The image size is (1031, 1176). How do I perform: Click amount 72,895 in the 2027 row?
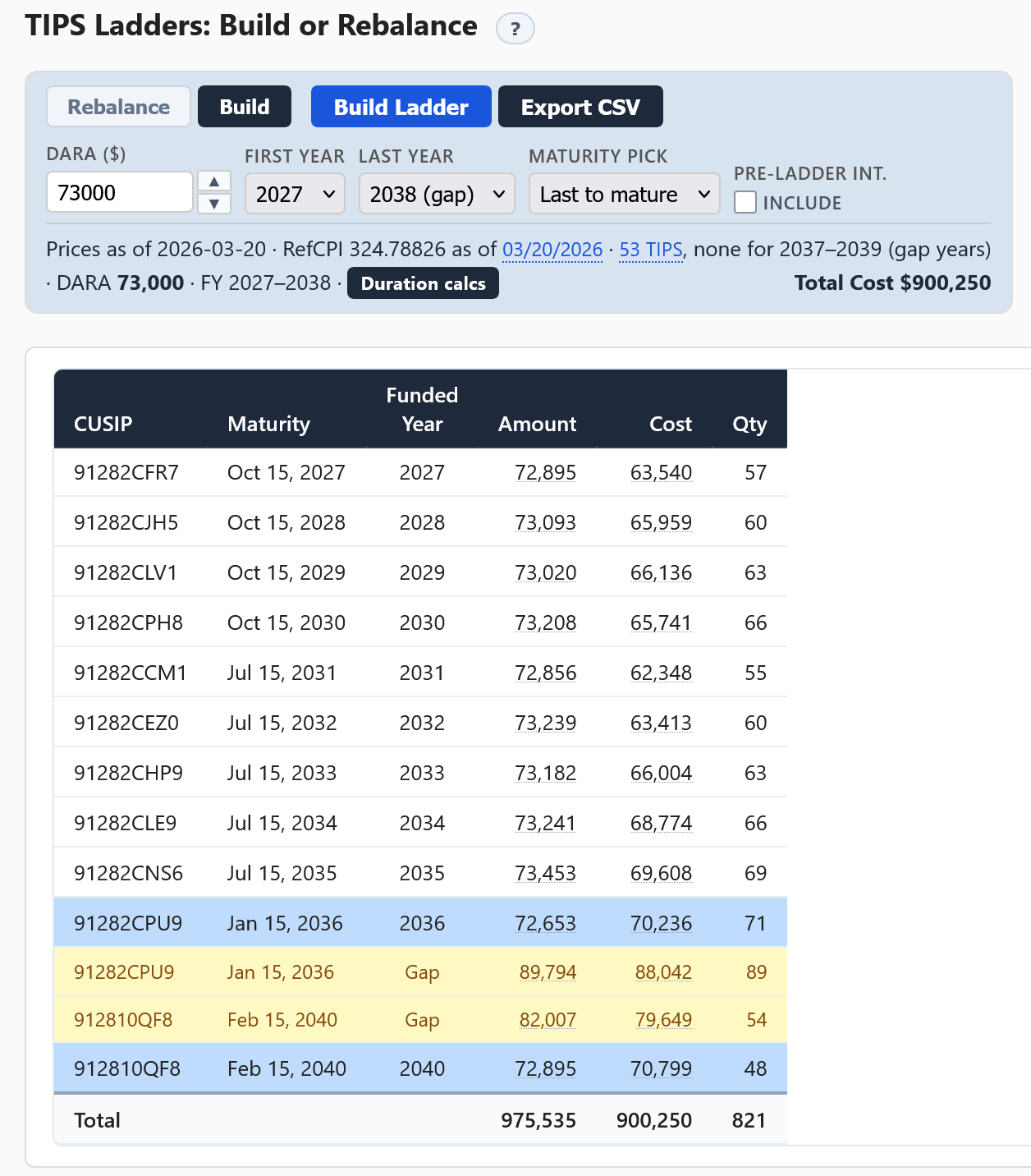pos(546,472)
